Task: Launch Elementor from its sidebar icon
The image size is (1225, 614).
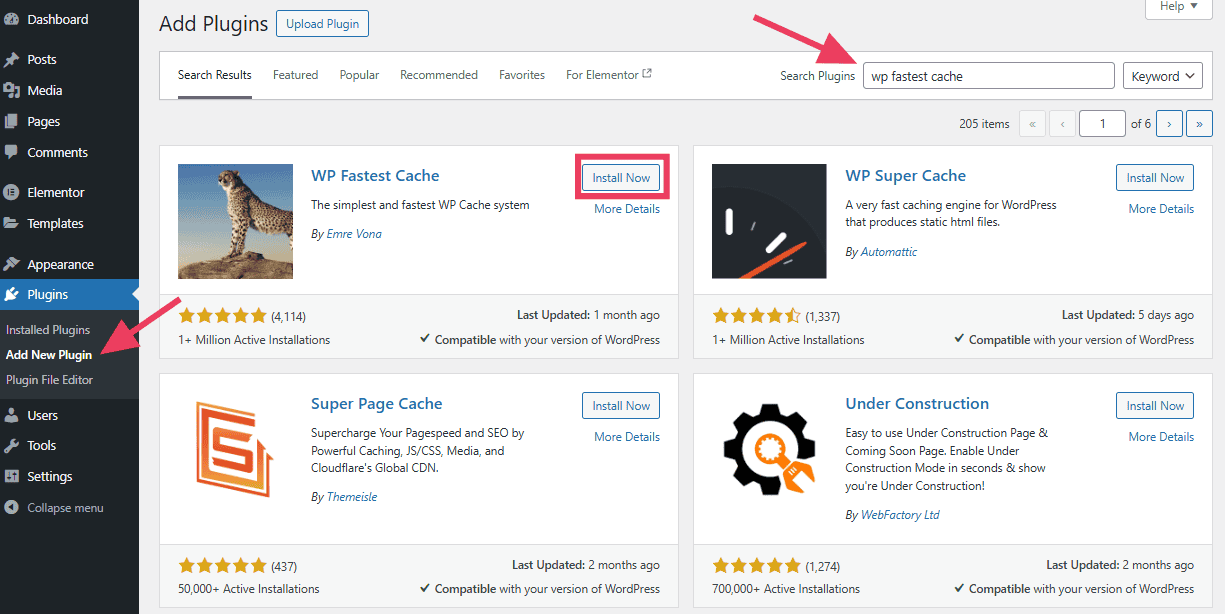Action: (x=14, y=191)
